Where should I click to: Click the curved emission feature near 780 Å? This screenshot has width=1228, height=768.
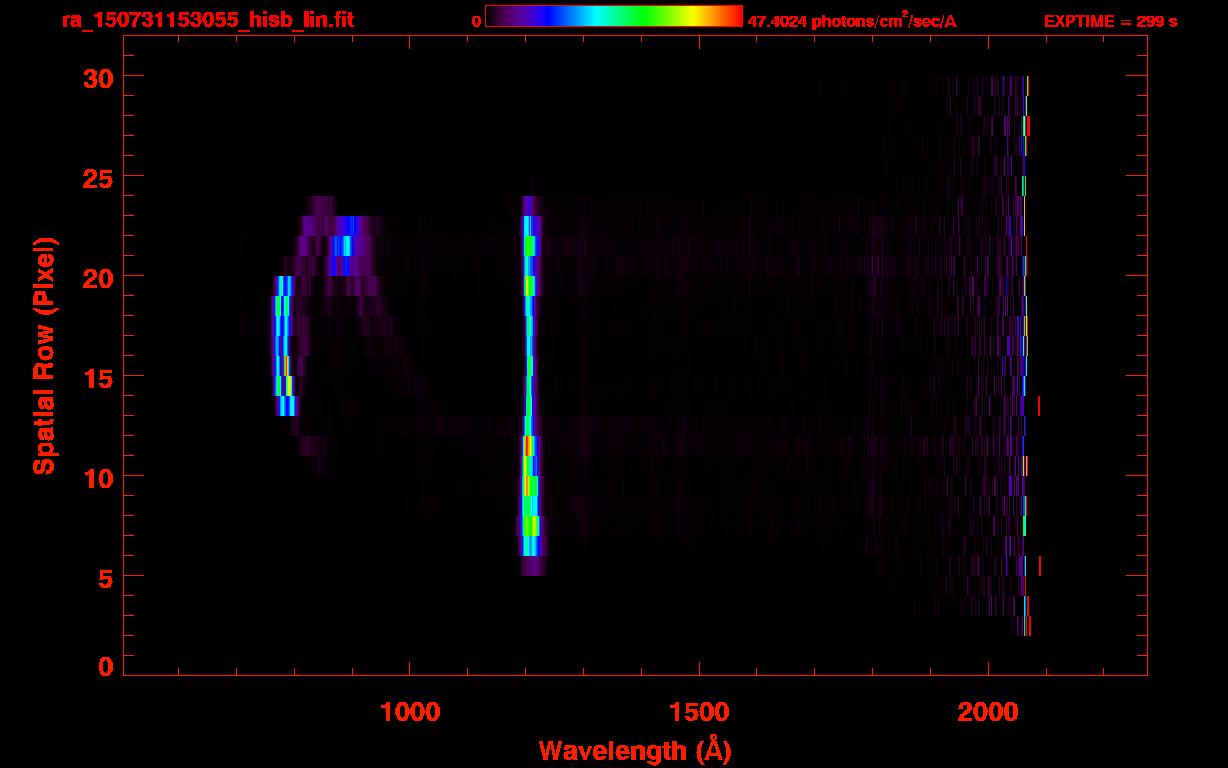tap(284, 345)
